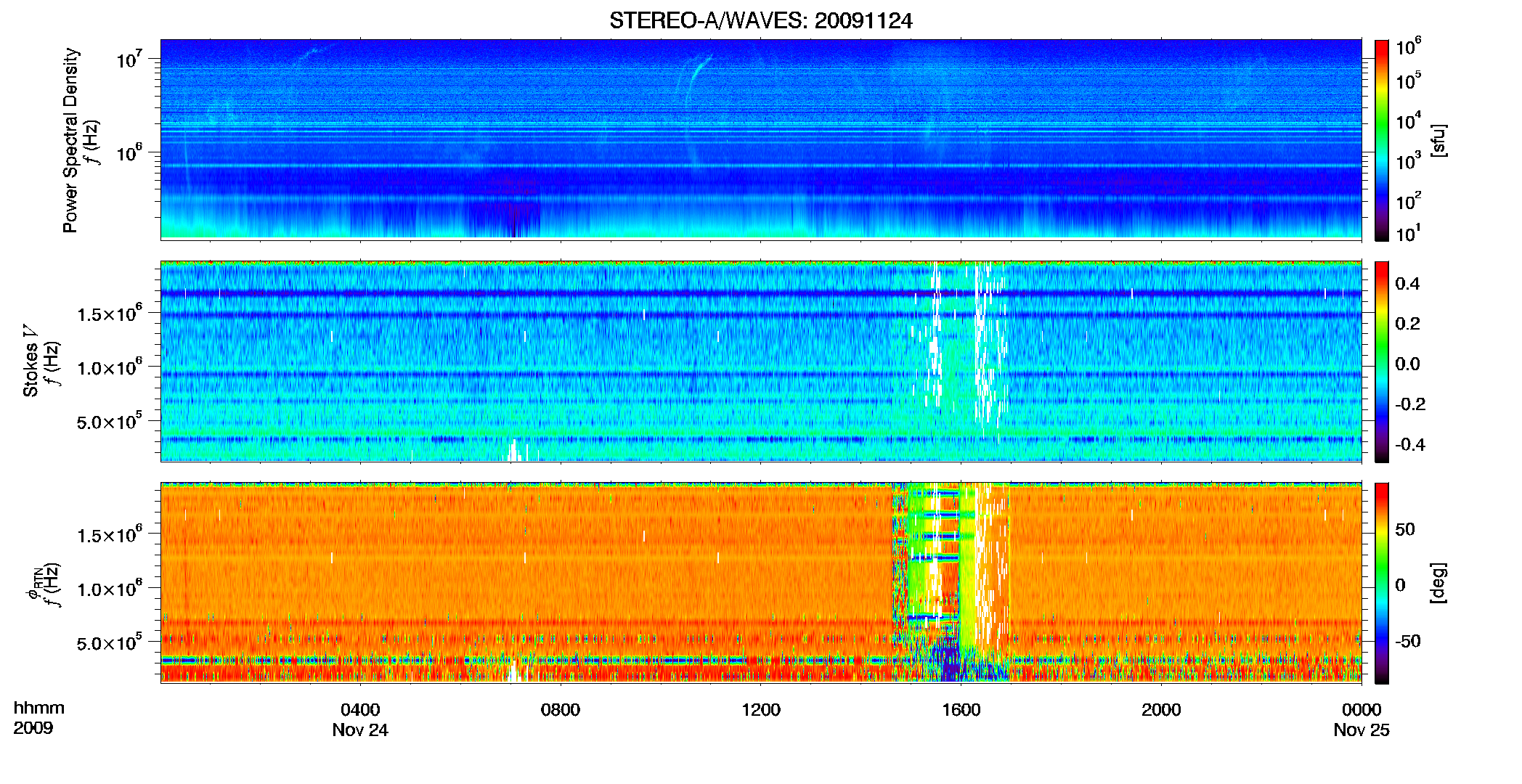This screenshot has width=1522, height=784.
Task: Select the "Power Spectral Density" vertical axis label
Action: pos(70,140)
